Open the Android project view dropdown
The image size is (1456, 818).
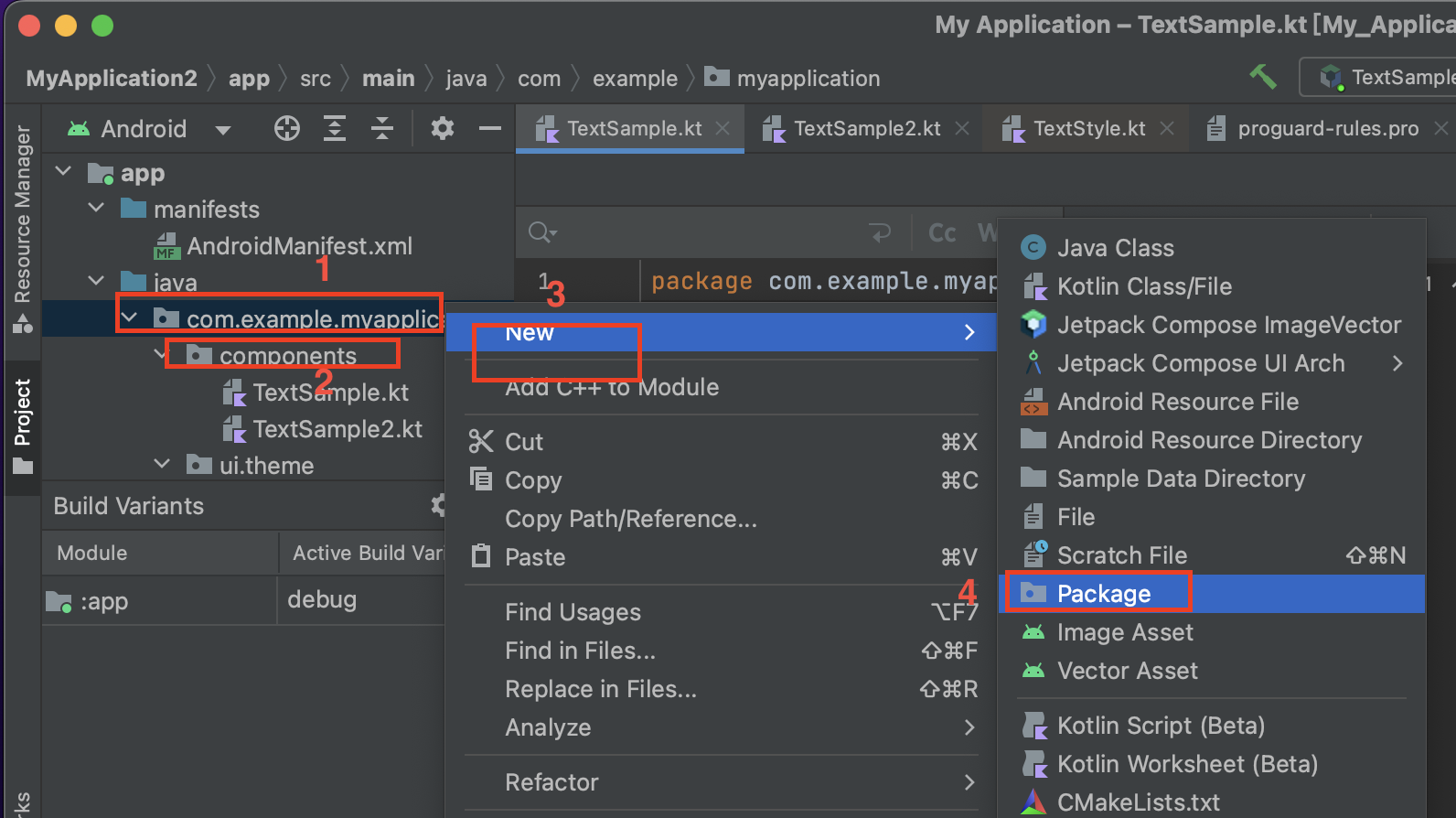point(150,129)
